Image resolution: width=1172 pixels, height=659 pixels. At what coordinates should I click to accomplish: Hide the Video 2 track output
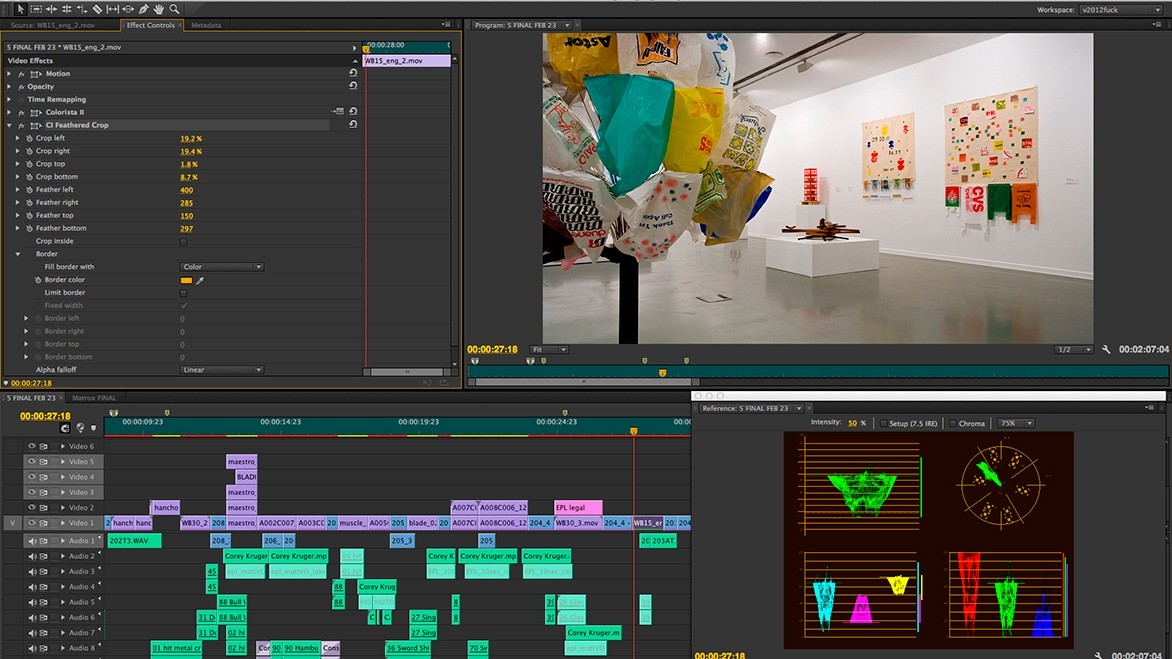(31, 507)
